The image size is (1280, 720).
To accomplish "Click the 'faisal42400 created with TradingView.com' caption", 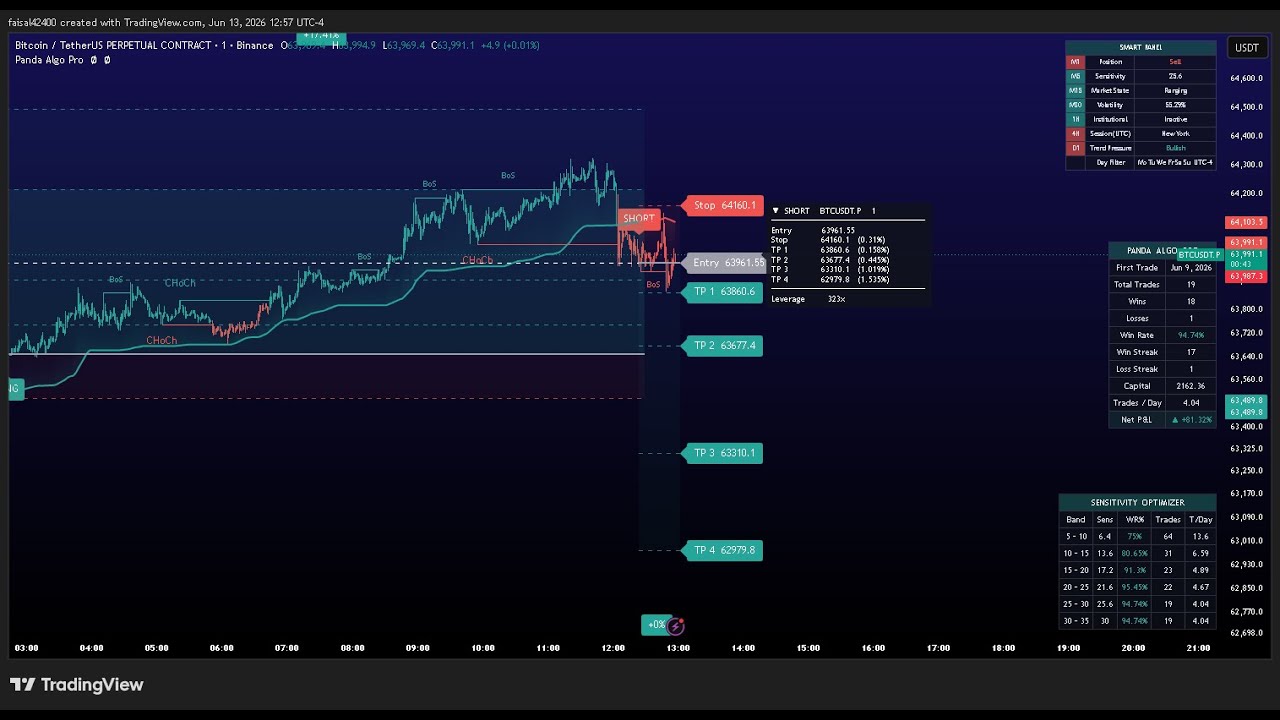I will (x=105, y=23).
